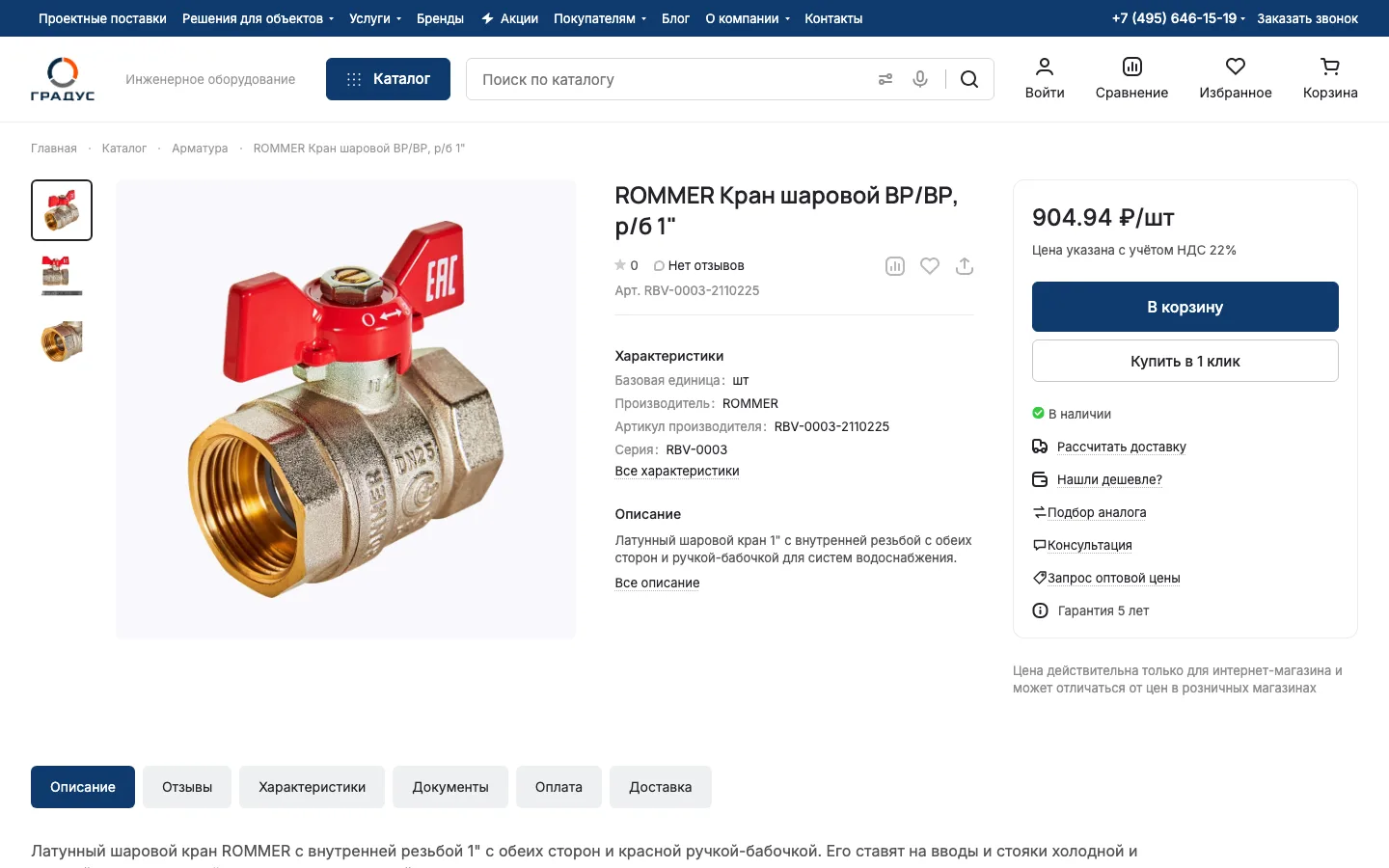Expand О компании dropdown menu

[x=748, y=18]
